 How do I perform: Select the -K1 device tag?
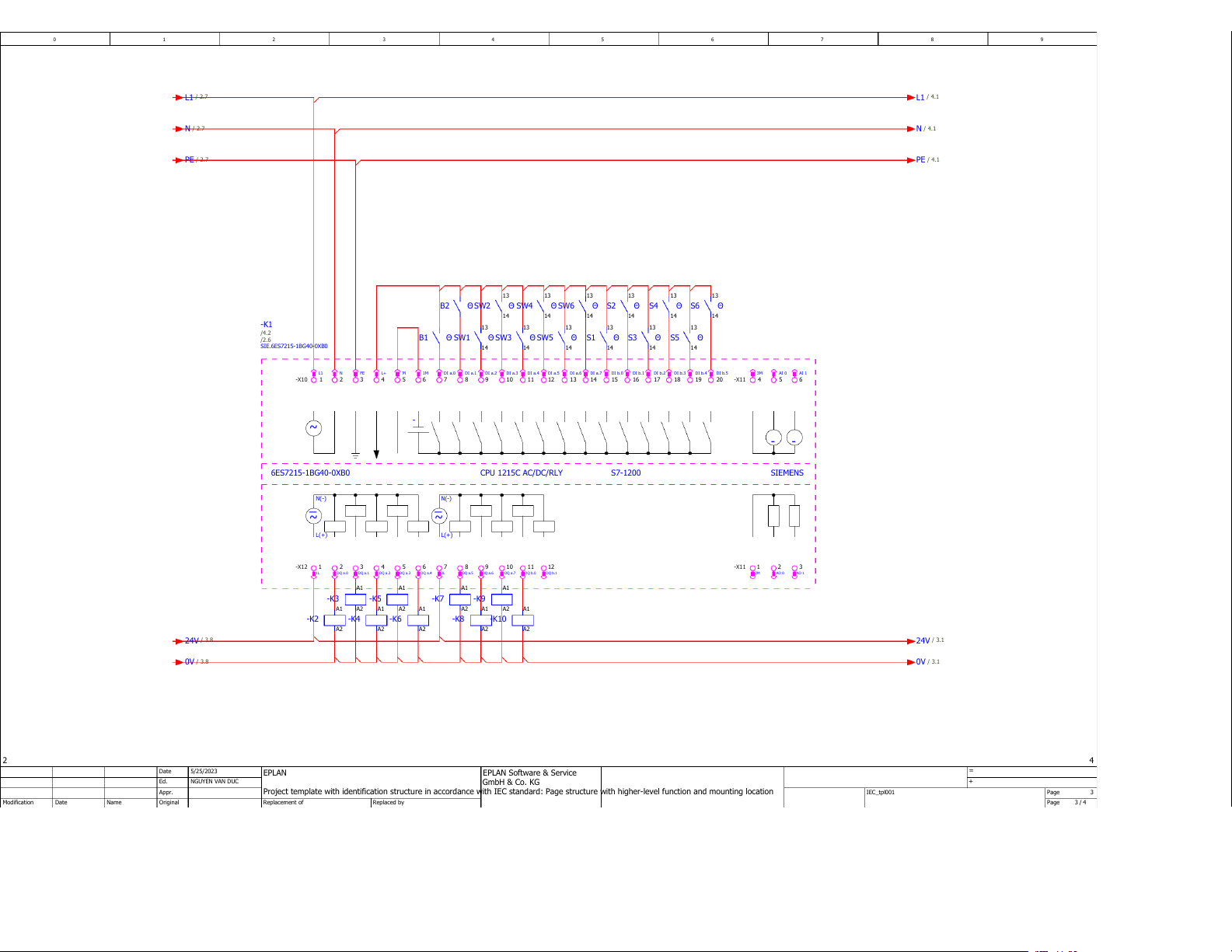click(x=267, y=324)
